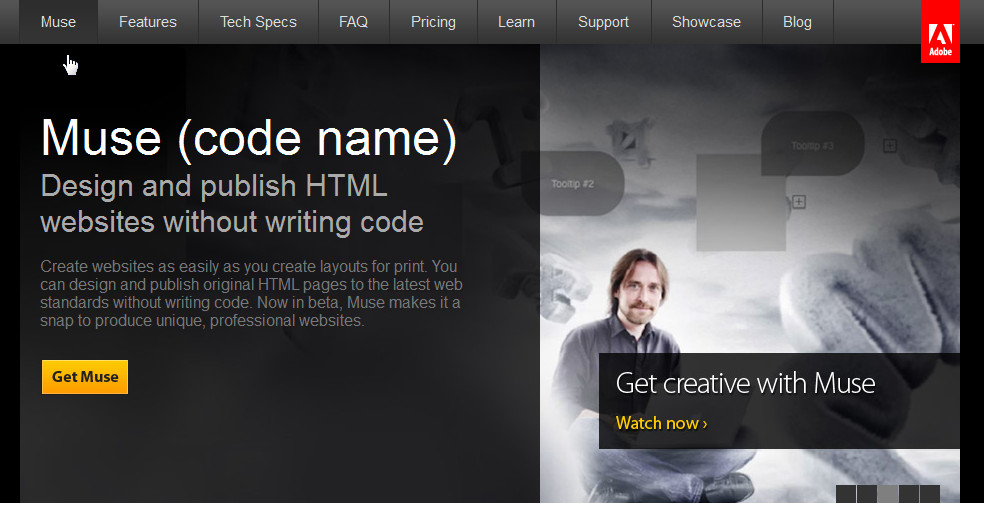
Task: Click the red Adobe logo
Action: click(940, 31)
